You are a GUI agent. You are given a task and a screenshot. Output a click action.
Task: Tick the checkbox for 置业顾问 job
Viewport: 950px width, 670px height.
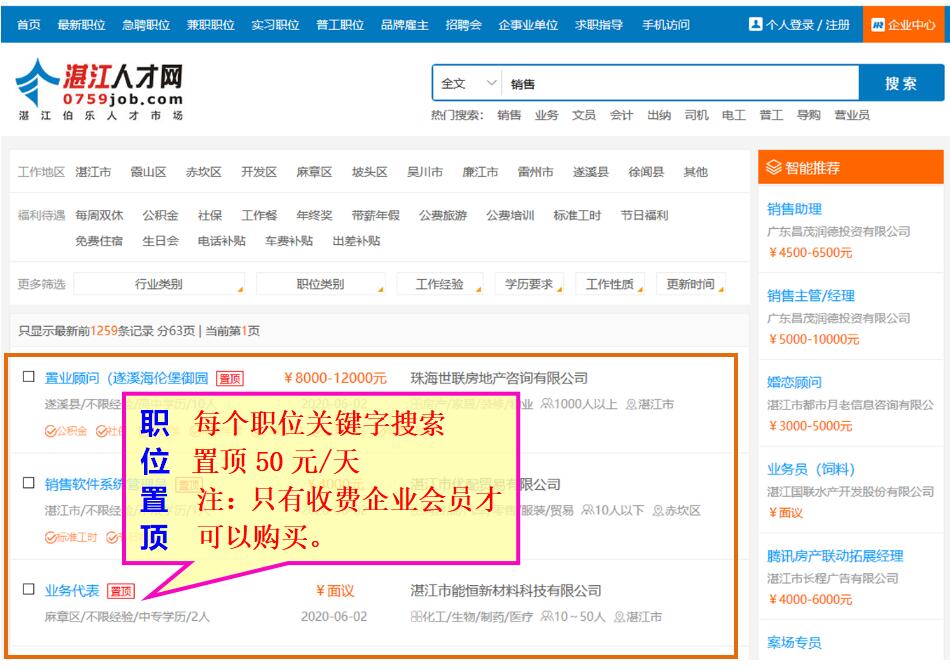29,378
